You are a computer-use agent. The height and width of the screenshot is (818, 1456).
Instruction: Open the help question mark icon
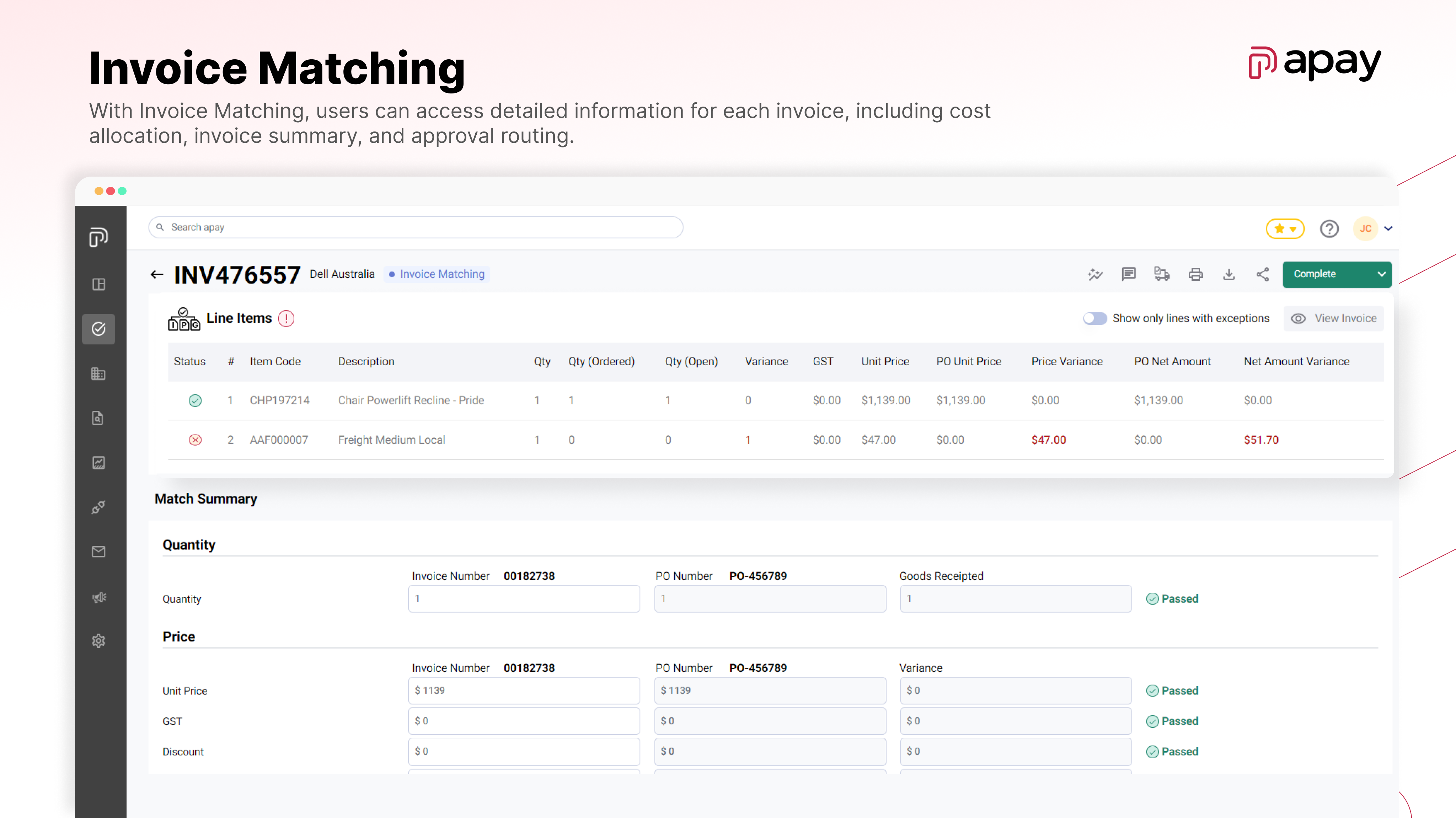coord(1329,229)
